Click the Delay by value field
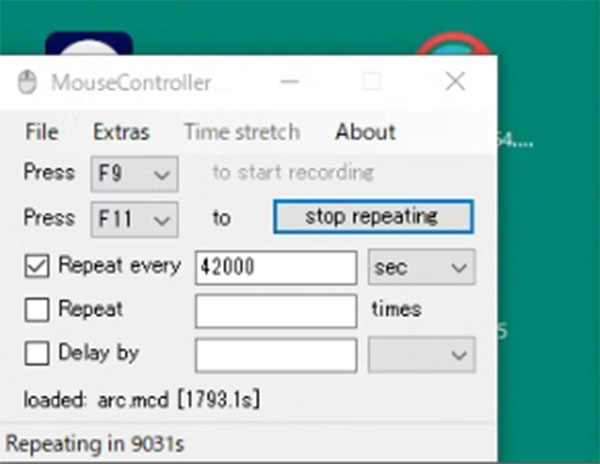 (276, 355)
